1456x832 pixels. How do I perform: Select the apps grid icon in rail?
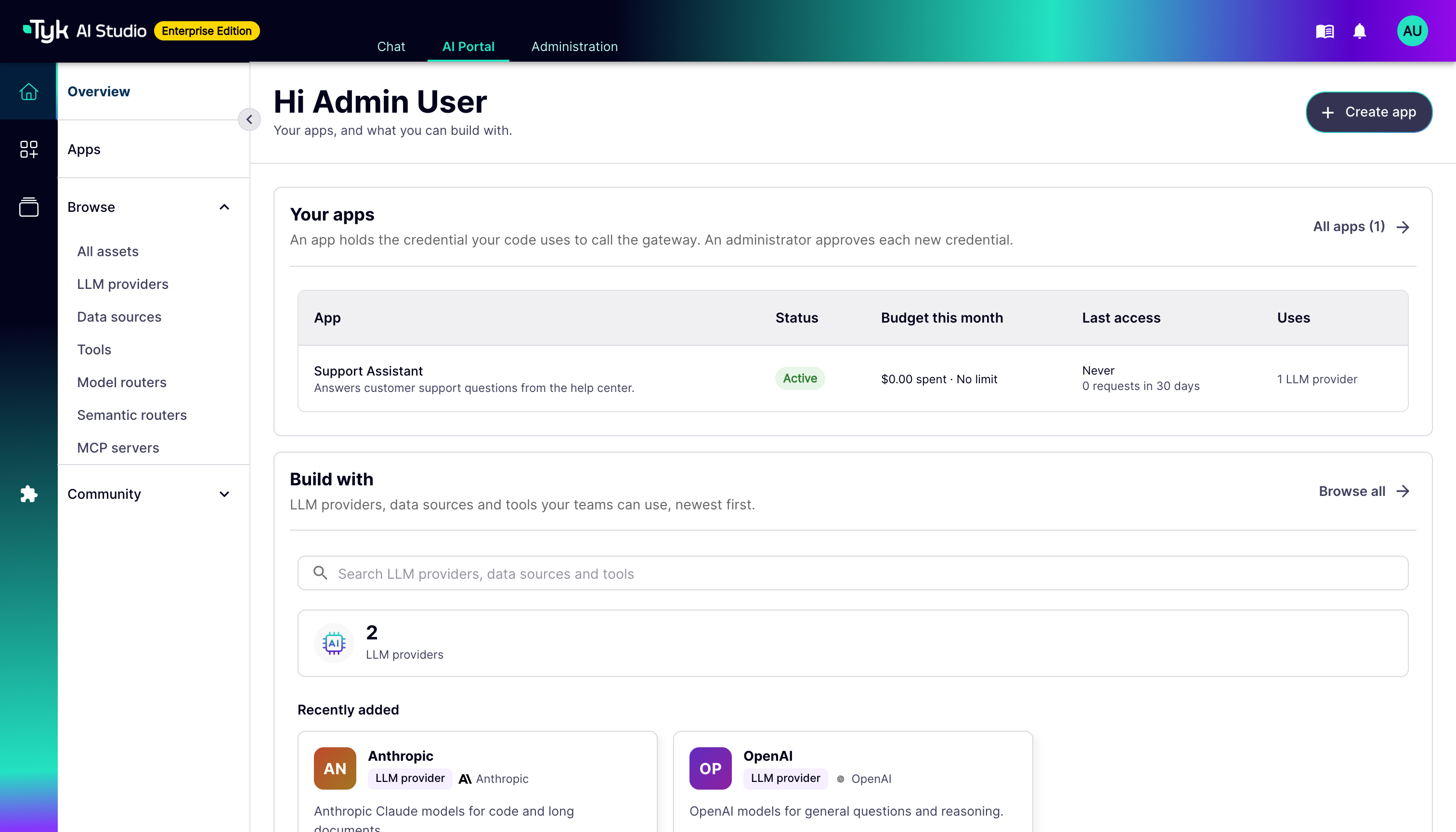click(x=28, y=149)
